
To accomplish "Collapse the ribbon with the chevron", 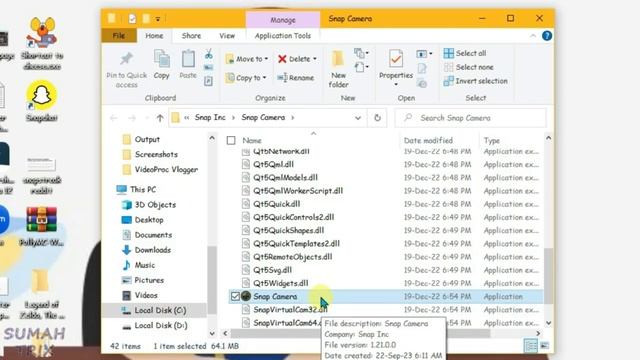I will 533,36.
